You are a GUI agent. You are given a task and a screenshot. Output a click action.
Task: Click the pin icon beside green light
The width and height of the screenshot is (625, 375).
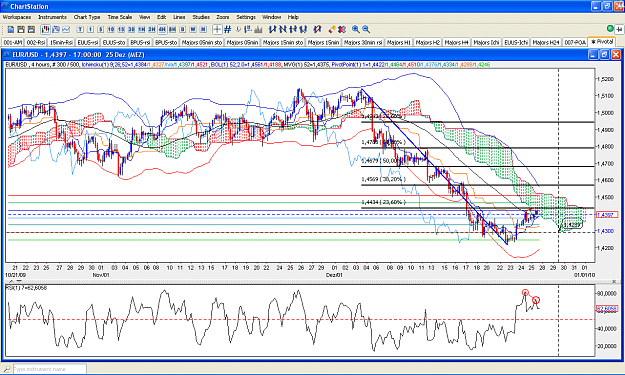(619, 29)
